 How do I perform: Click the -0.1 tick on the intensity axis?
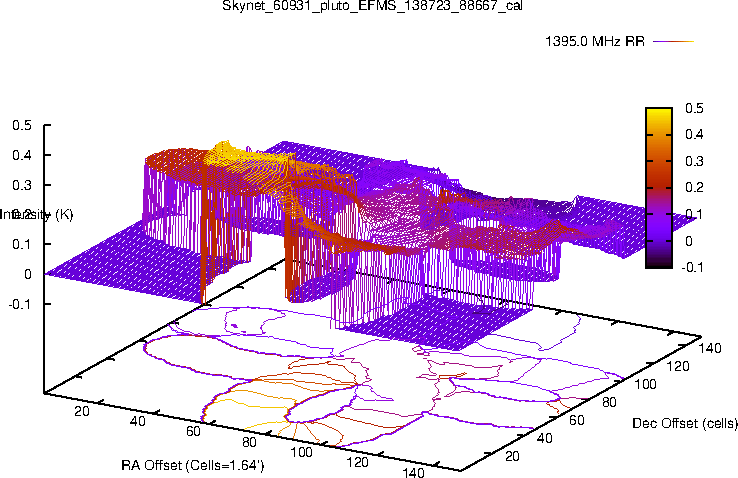click(x=20, y=304)
